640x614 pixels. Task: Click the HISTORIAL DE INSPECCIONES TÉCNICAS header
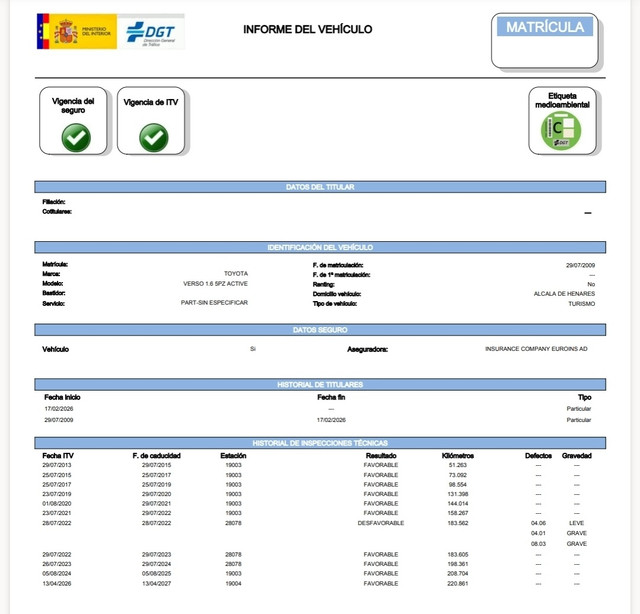(x=320, y=443)
